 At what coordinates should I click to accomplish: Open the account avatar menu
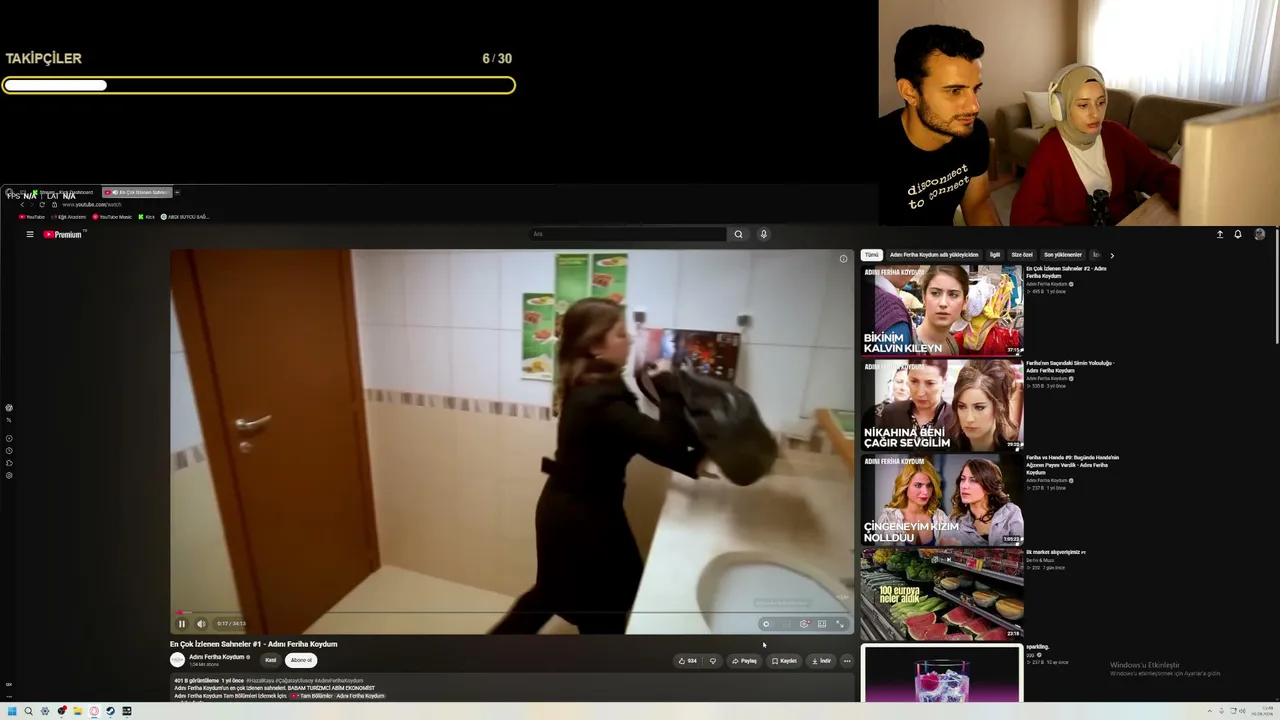(1259, 234)
